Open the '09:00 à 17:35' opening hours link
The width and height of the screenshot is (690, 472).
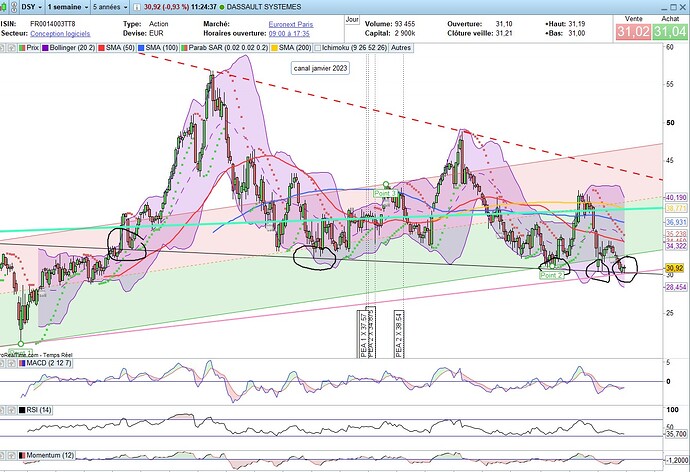click(x=289, y=33)
